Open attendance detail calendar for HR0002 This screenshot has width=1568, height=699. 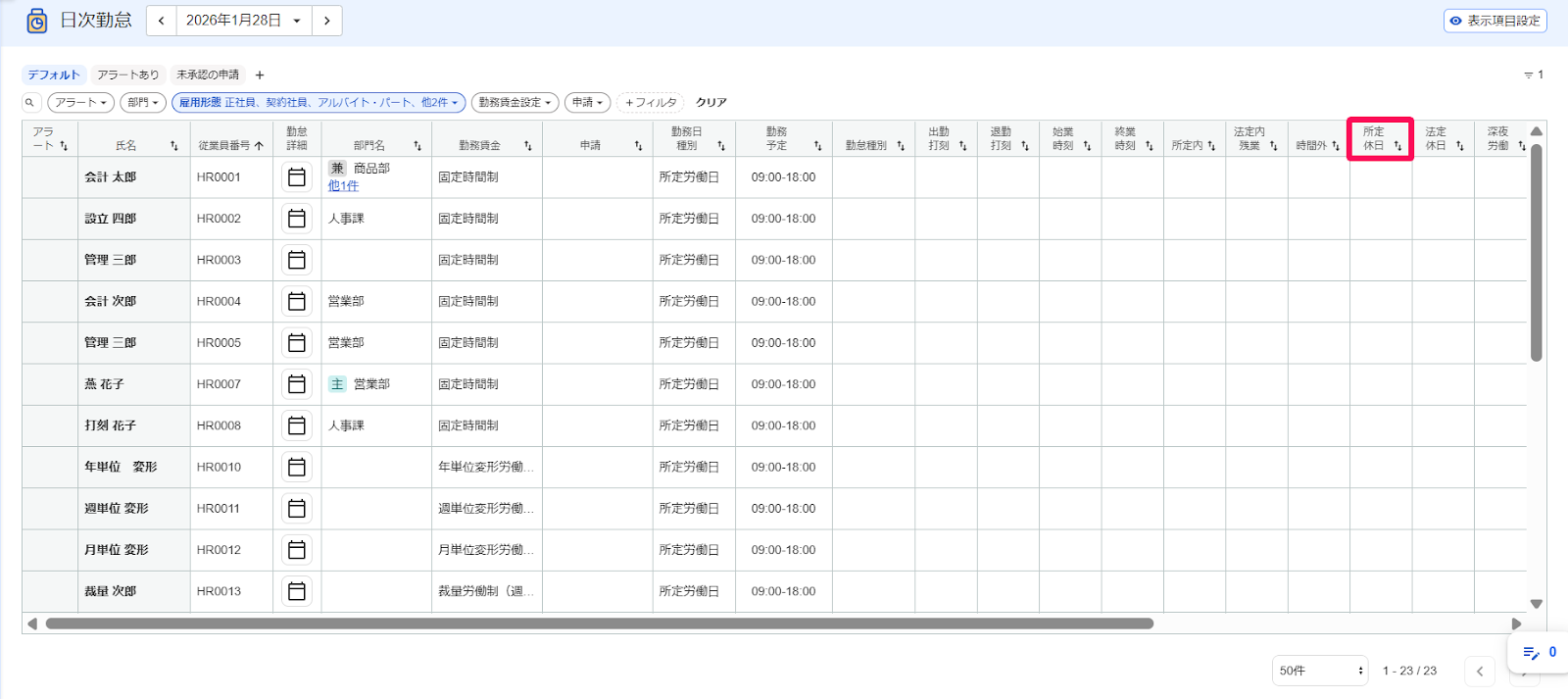point(297,219)
